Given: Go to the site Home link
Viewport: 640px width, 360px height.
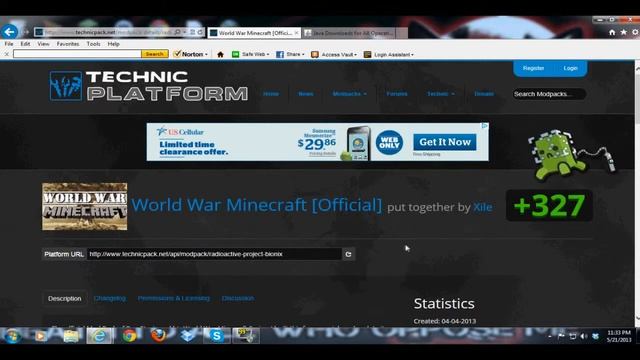Looking at the screenshot, I should coord(271,94).
